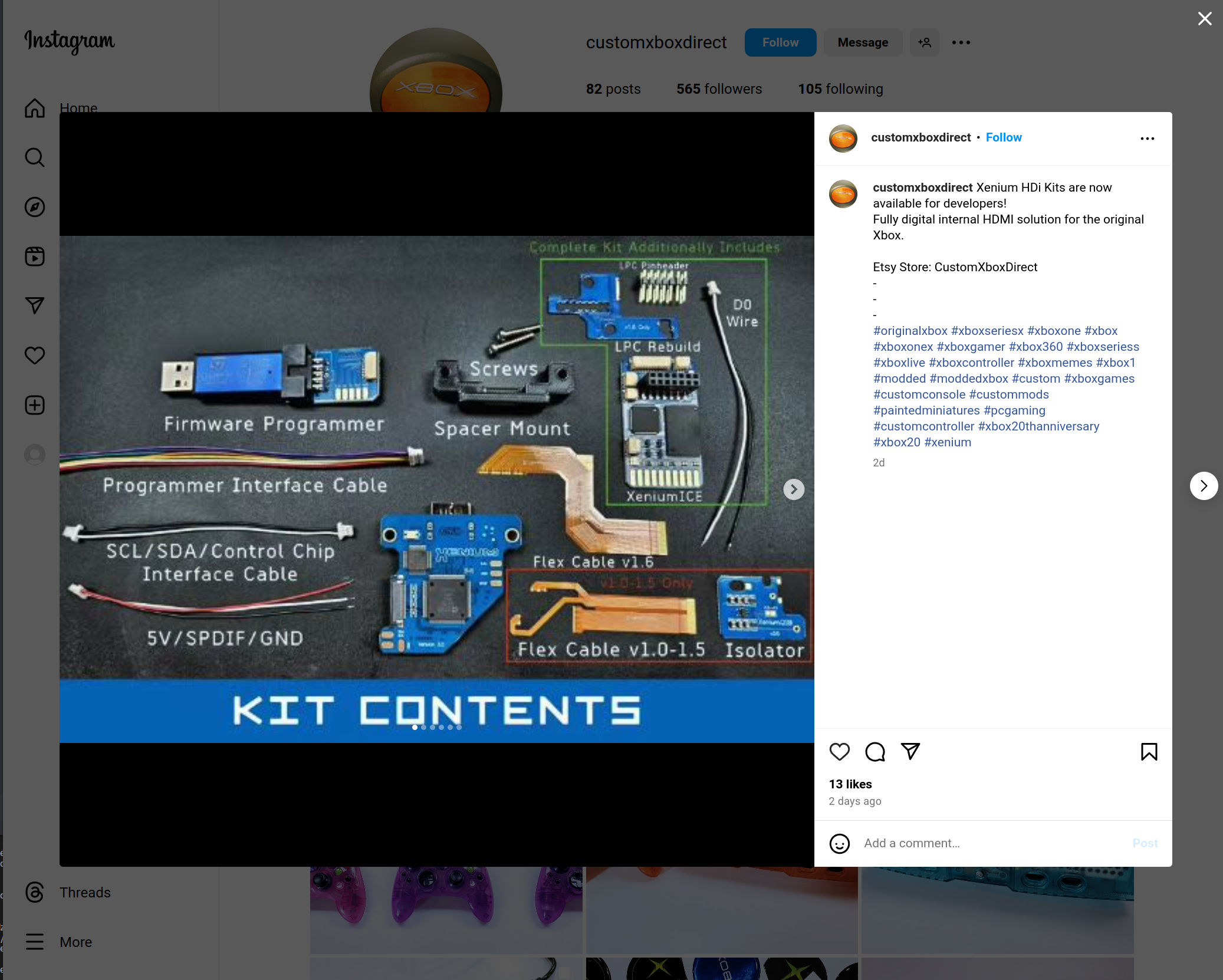Open the #paintedminiatures hashtag

[x=926, y=410]
